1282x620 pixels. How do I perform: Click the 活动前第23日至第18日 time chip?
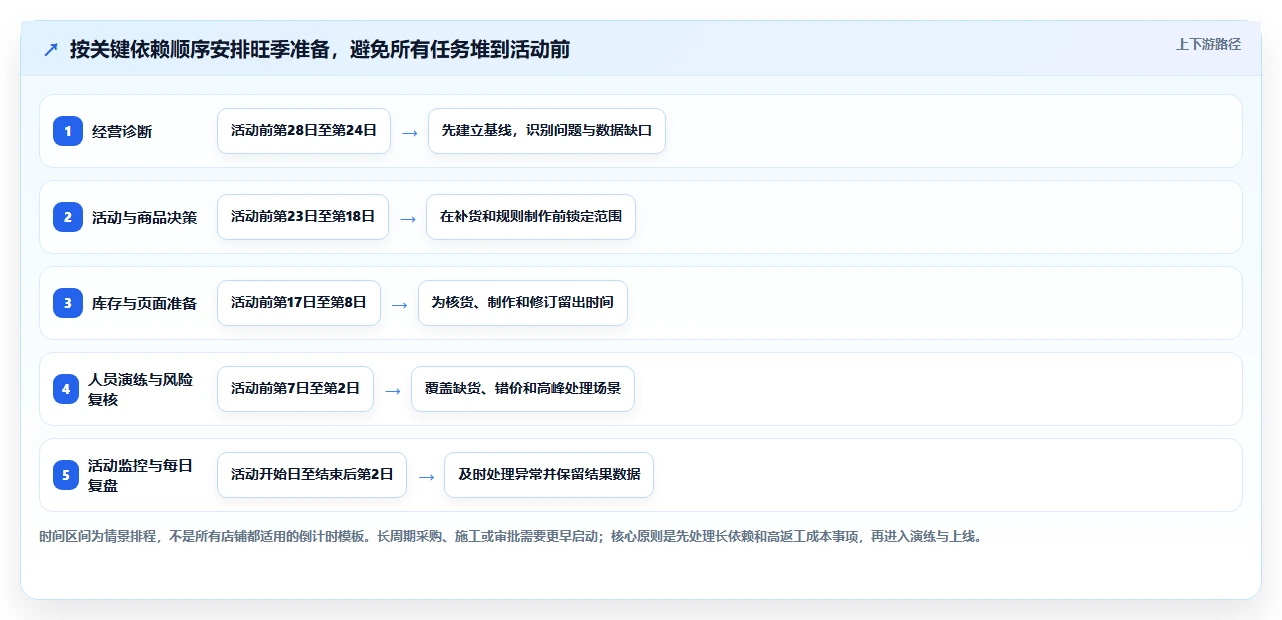pyautogui.click(x=303, y=217)
